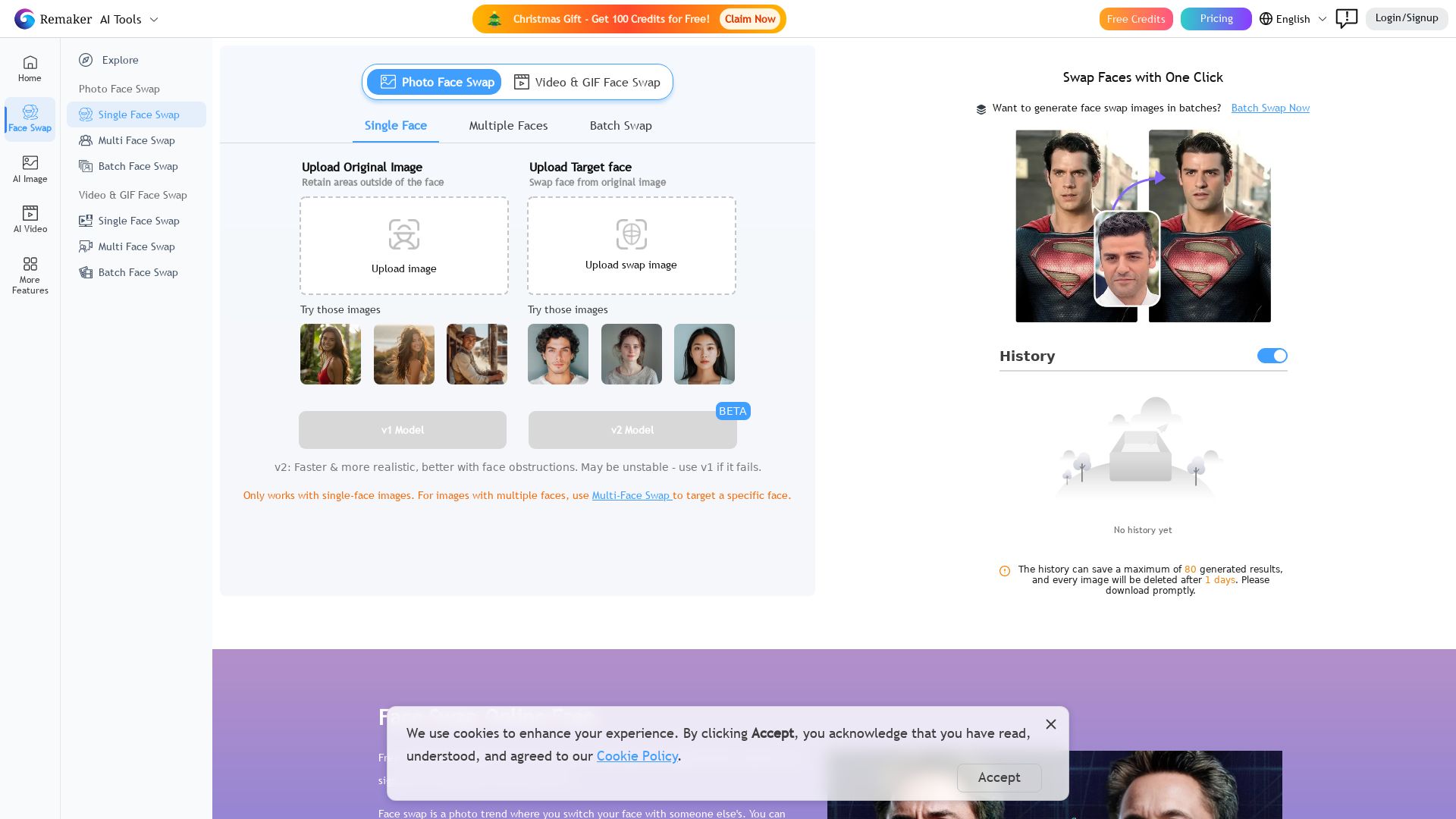Click the Batch Swap Now link
This screenshot has width=1456, height=819.
click(x=1270, y=108)
